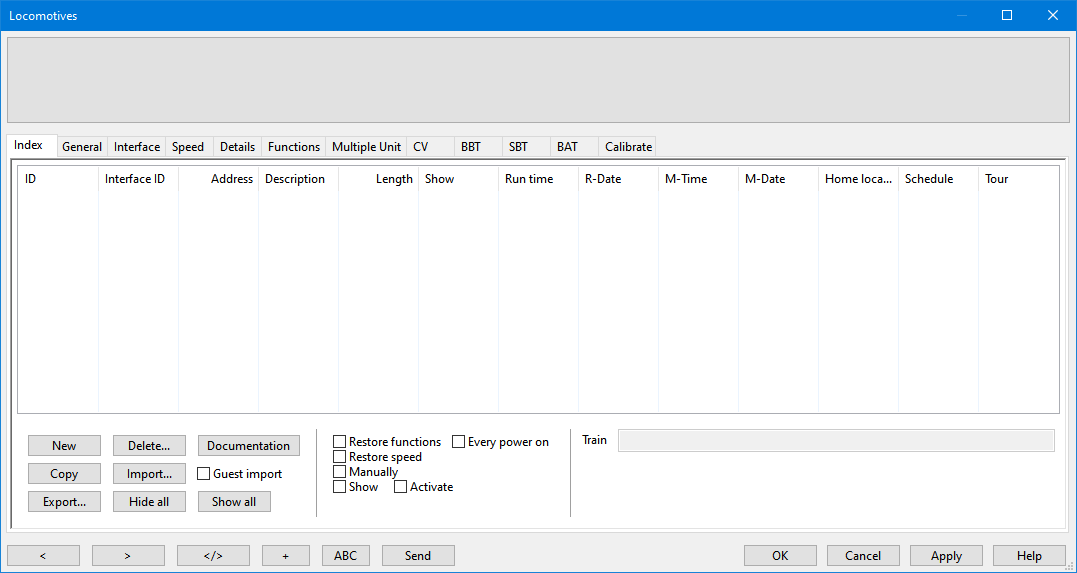Click the '+' button at bottom
The height and width of the screenshot is (573, 1077).
click(x=285, y=556)
